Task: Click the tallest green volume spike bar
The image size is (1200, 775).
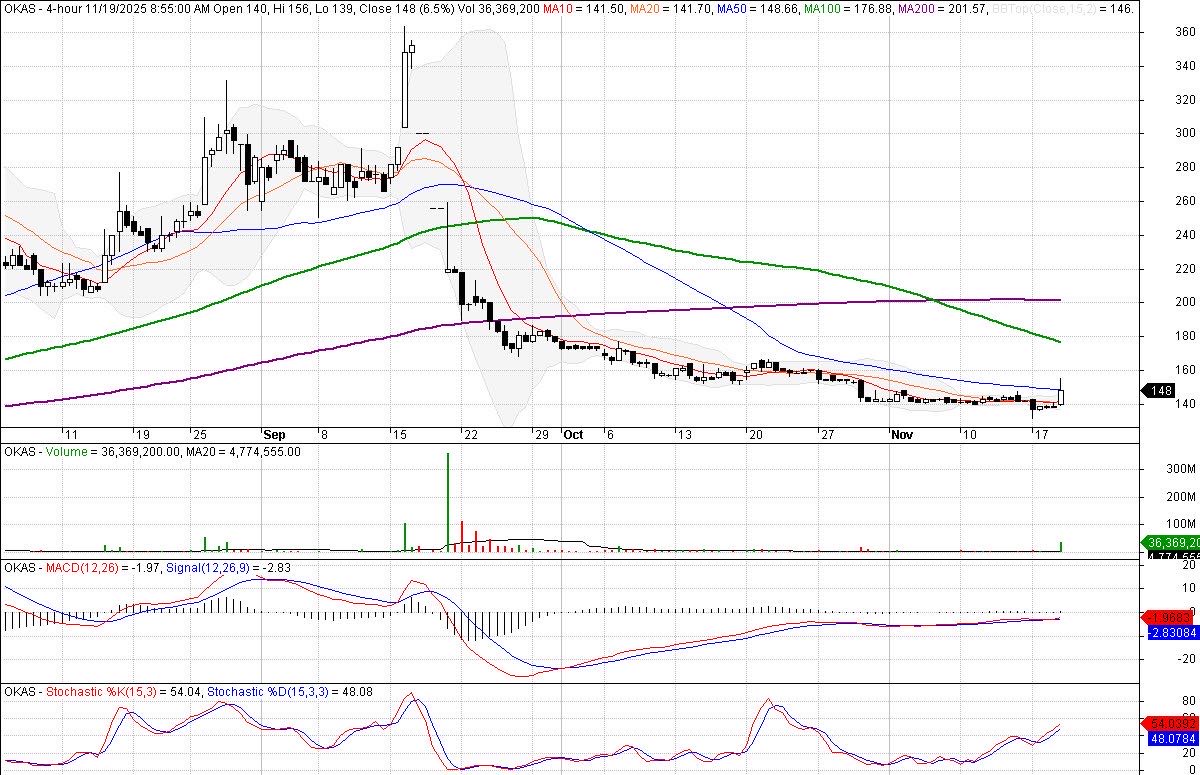Action: 447,501
